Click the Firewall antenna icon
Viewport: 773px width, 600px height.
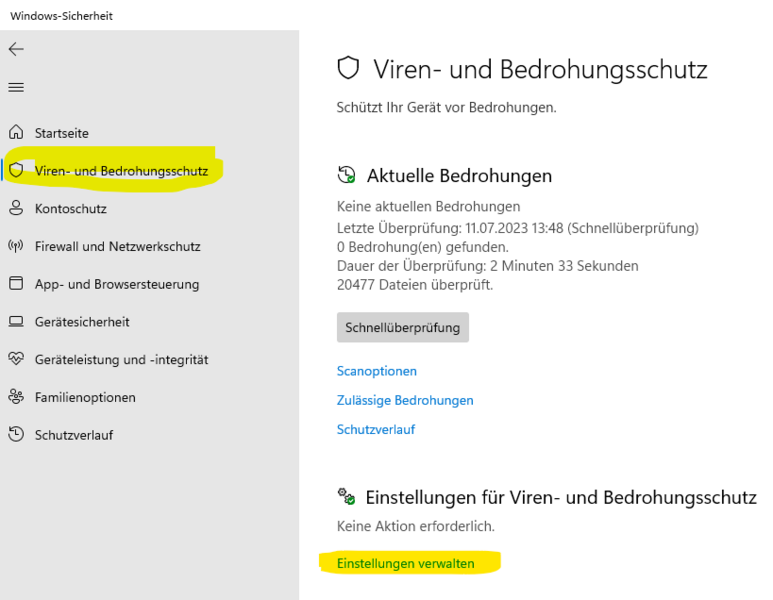(16, 246)
